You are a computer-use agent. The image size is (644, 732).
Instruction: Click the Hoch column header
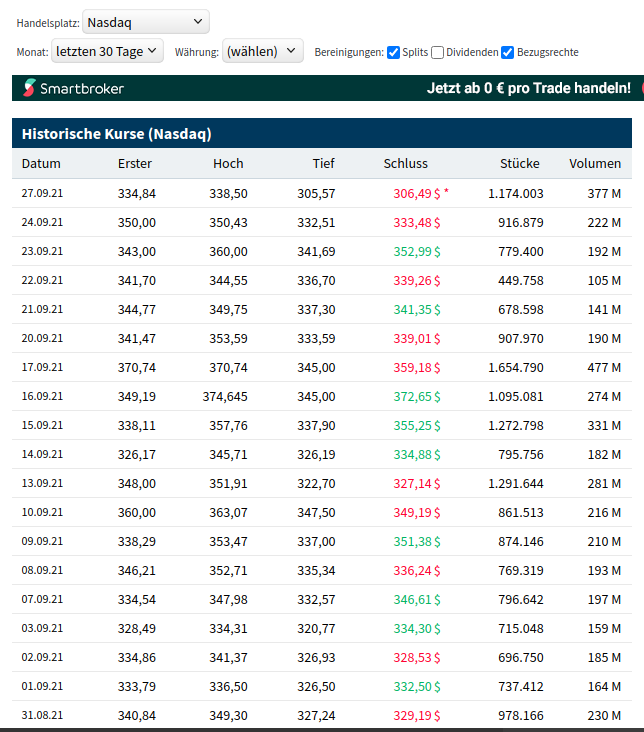228,164
